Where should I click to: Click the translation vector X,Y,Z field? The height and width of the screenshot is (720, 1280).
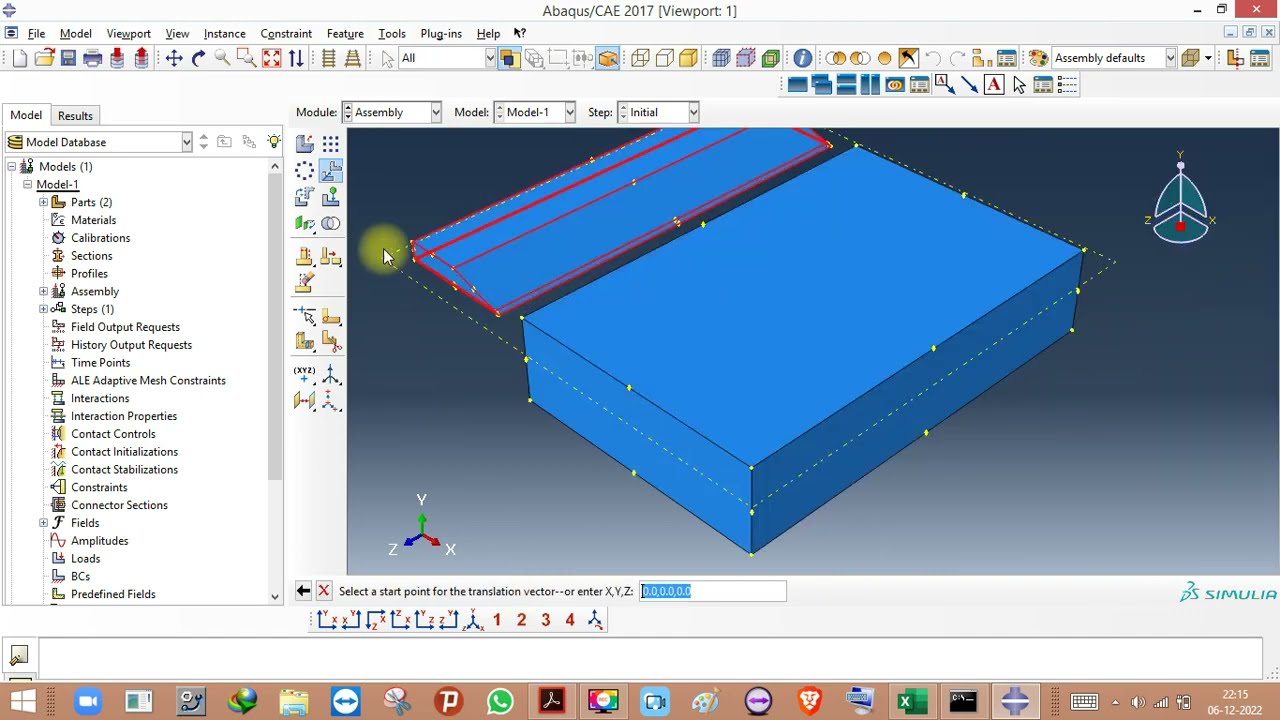(x=713, y=591)
